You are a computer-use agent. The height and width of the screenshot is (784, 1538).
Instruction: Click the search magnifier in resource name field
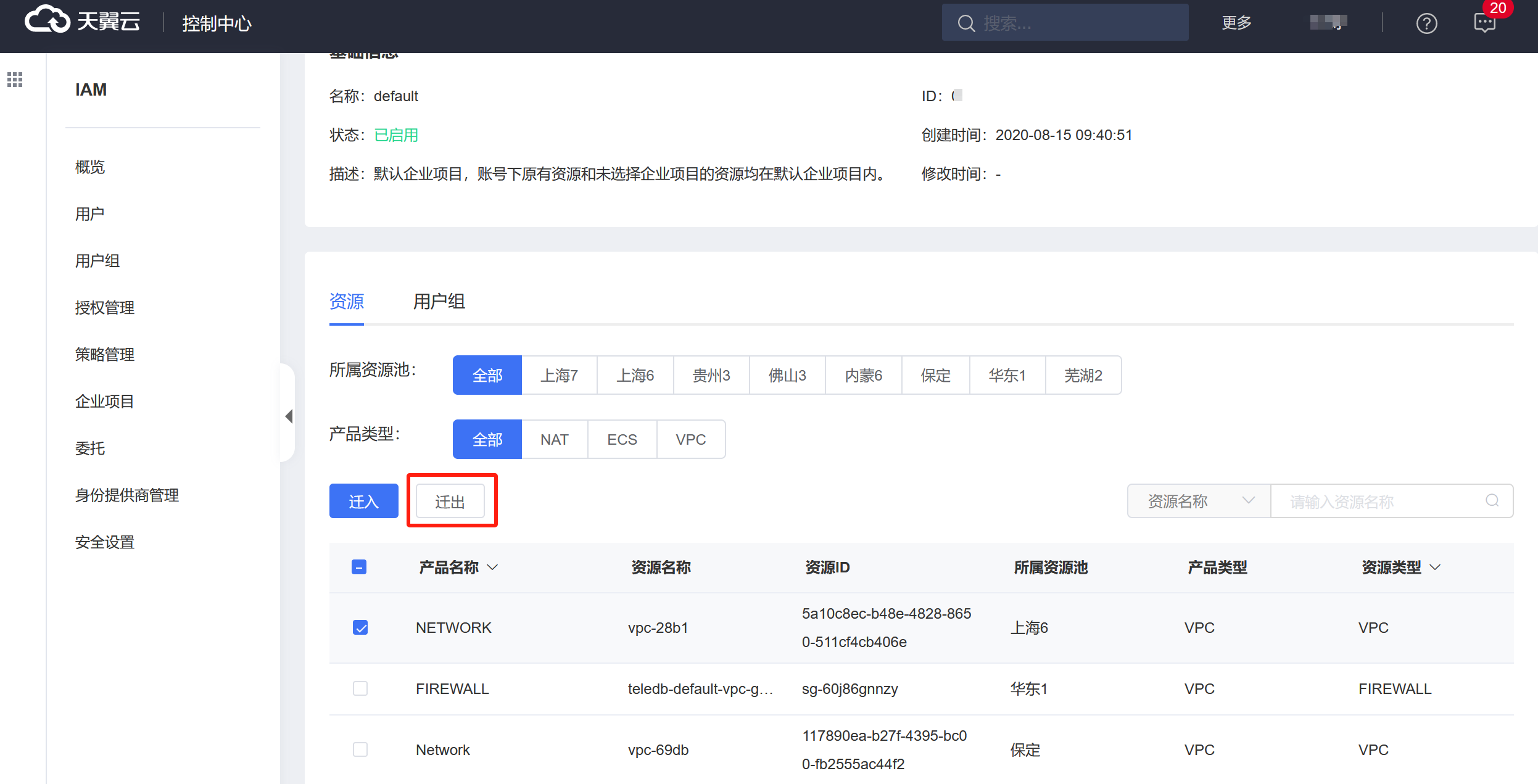1492,500
